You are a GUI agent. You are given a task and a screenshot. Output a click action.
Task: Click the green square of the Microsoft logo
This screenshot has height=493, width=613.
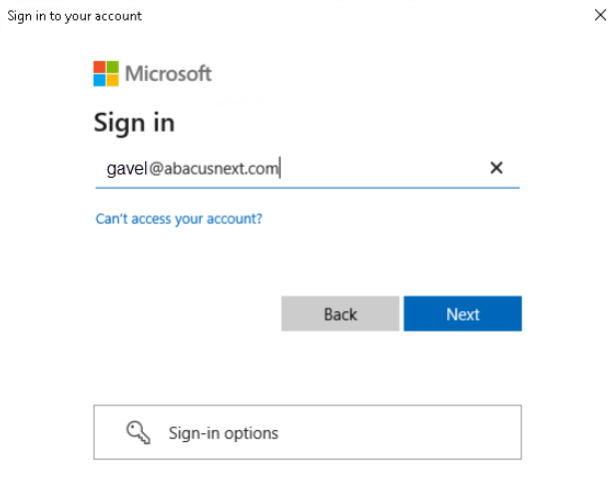[x=113, y=67]
